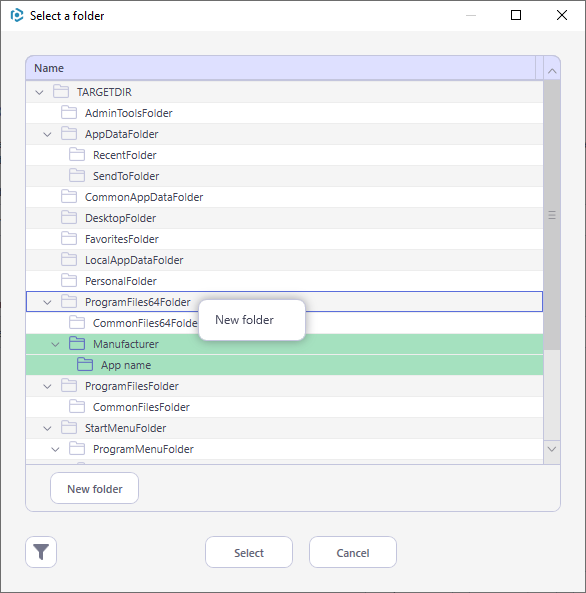Click the ProgramMenuFolder folder icon
The image size is (586, 593).
[x=77, y=448]
